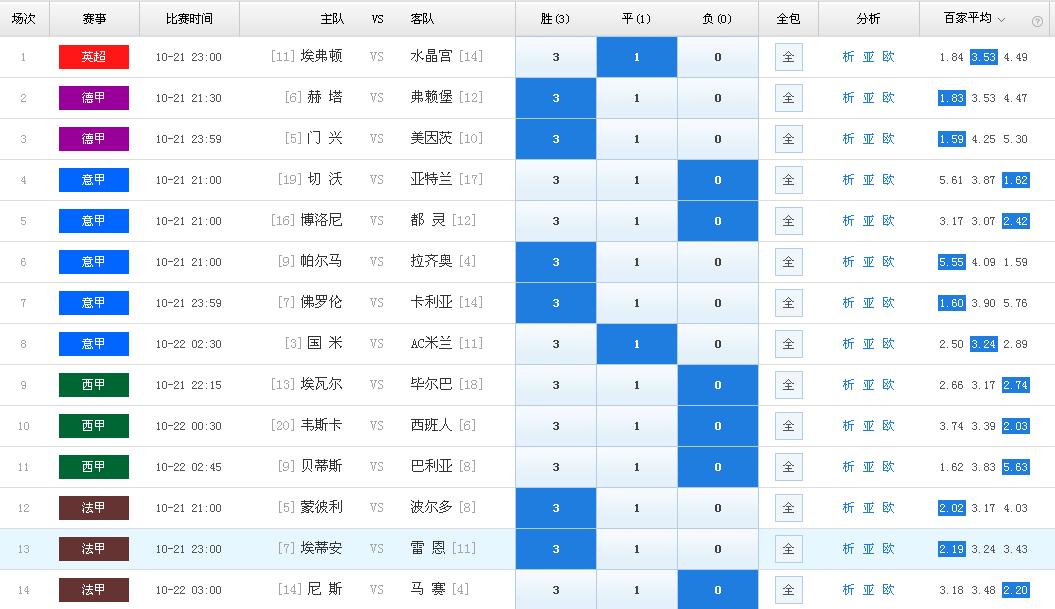
Task: Click the 全包 column header
Action: click(x=788, y=19)
